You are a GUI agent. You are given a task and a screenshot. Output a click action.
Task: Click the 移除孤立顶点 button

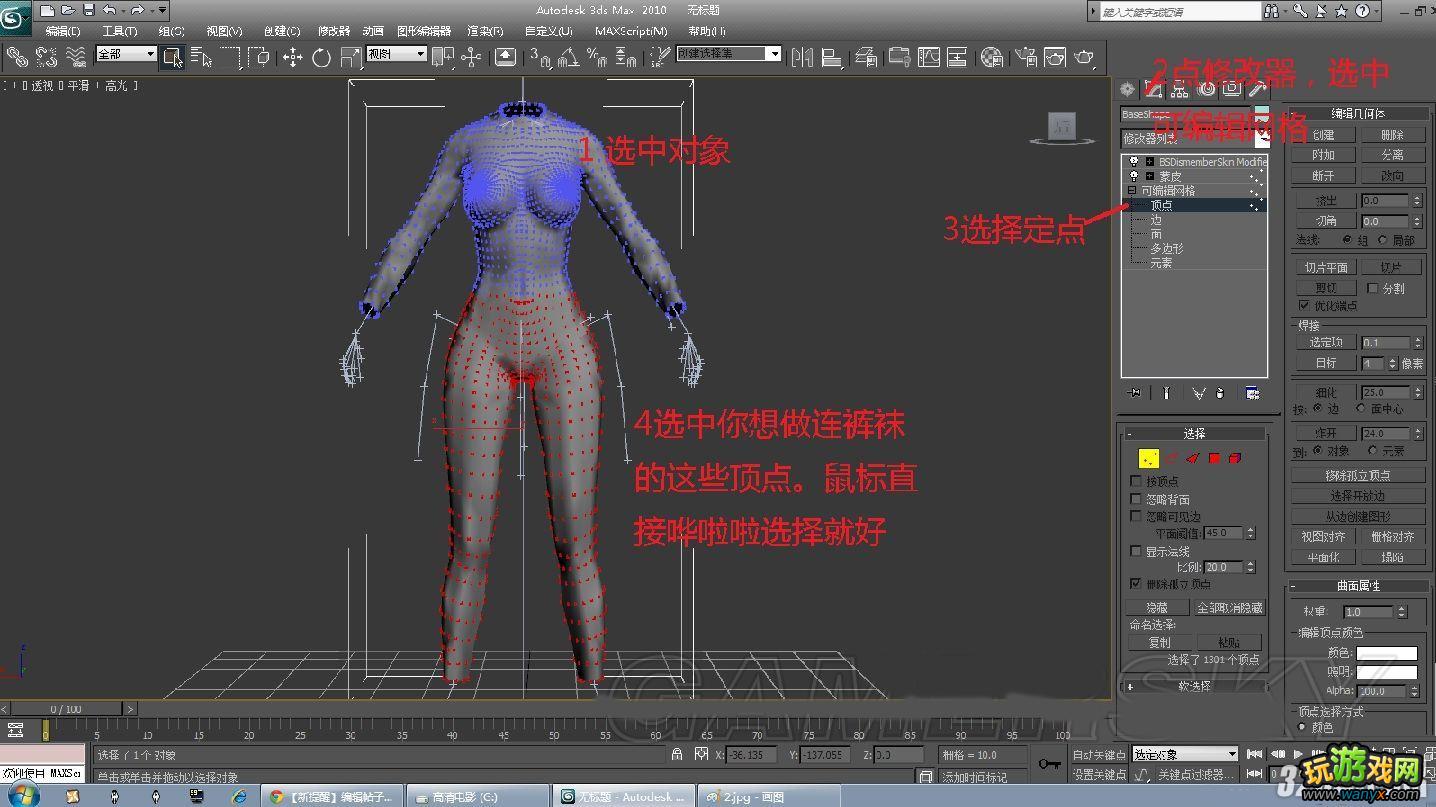[1358, 475]
